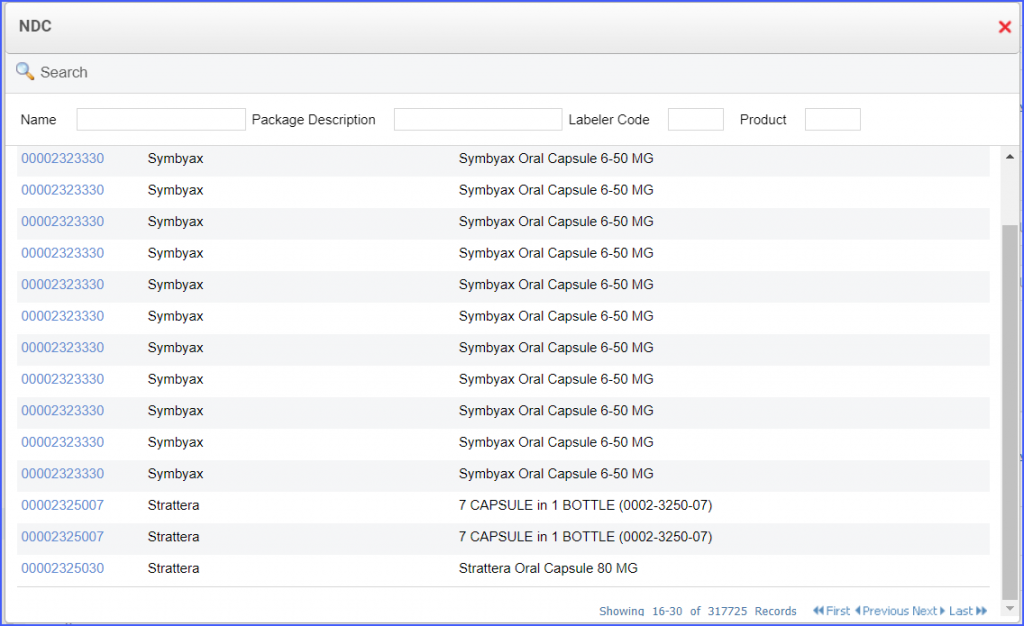
Task: Jump to Last page of records
Action: [968, 611]
